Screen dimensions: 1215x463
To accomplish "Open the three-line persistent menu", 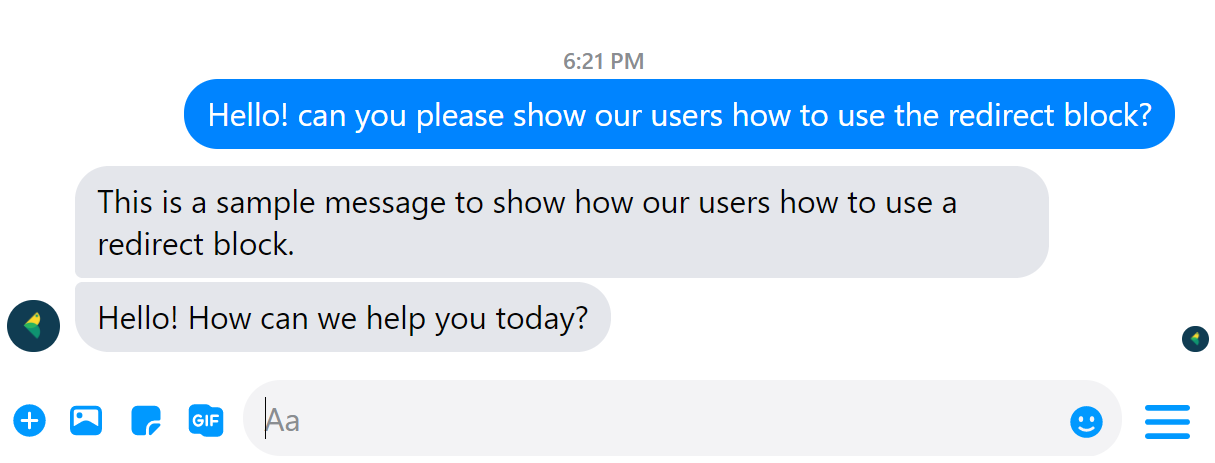I will (1167, 421).
